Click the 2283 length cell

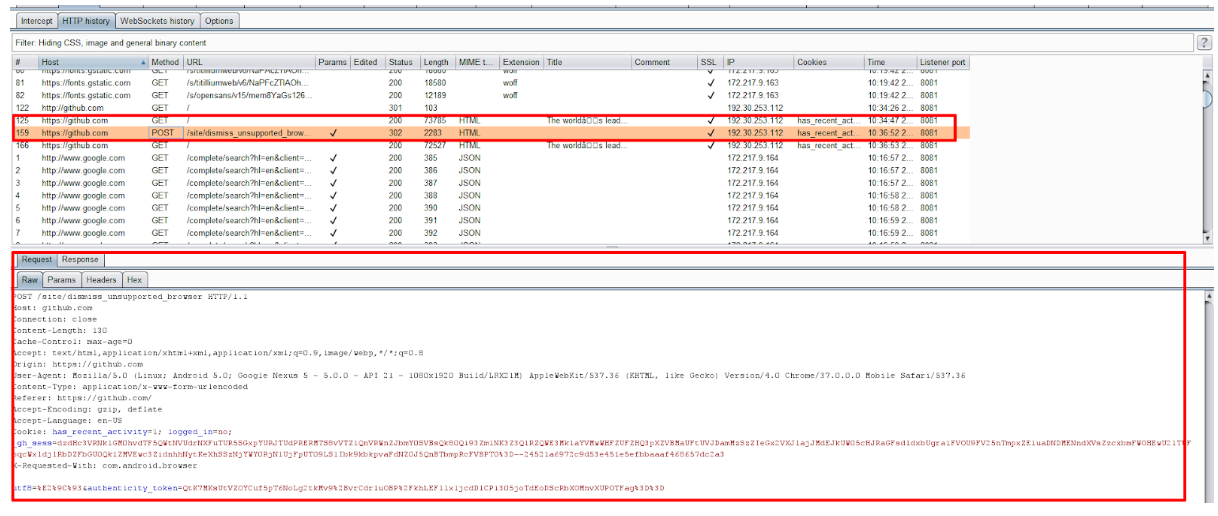coord(438,133)
